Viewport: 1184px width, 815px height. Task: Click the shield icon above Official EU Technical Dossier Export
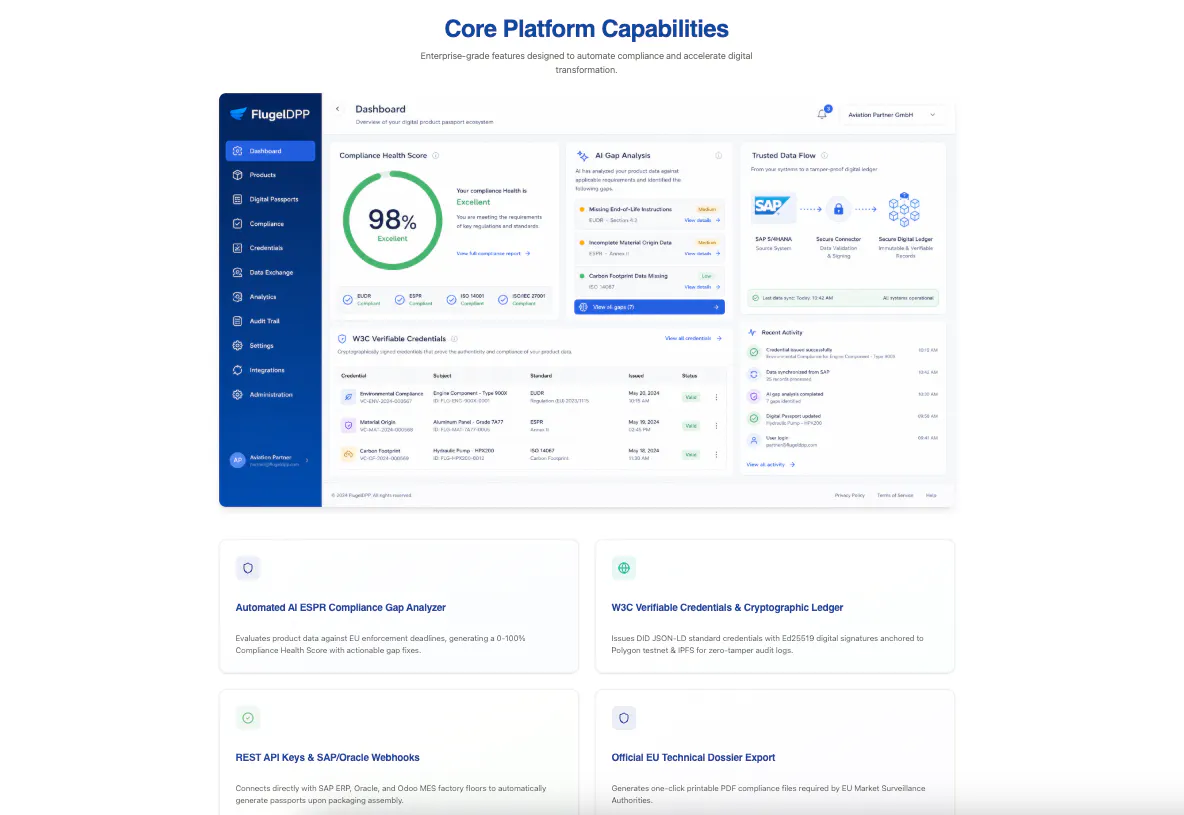click(x=624, y=718)
